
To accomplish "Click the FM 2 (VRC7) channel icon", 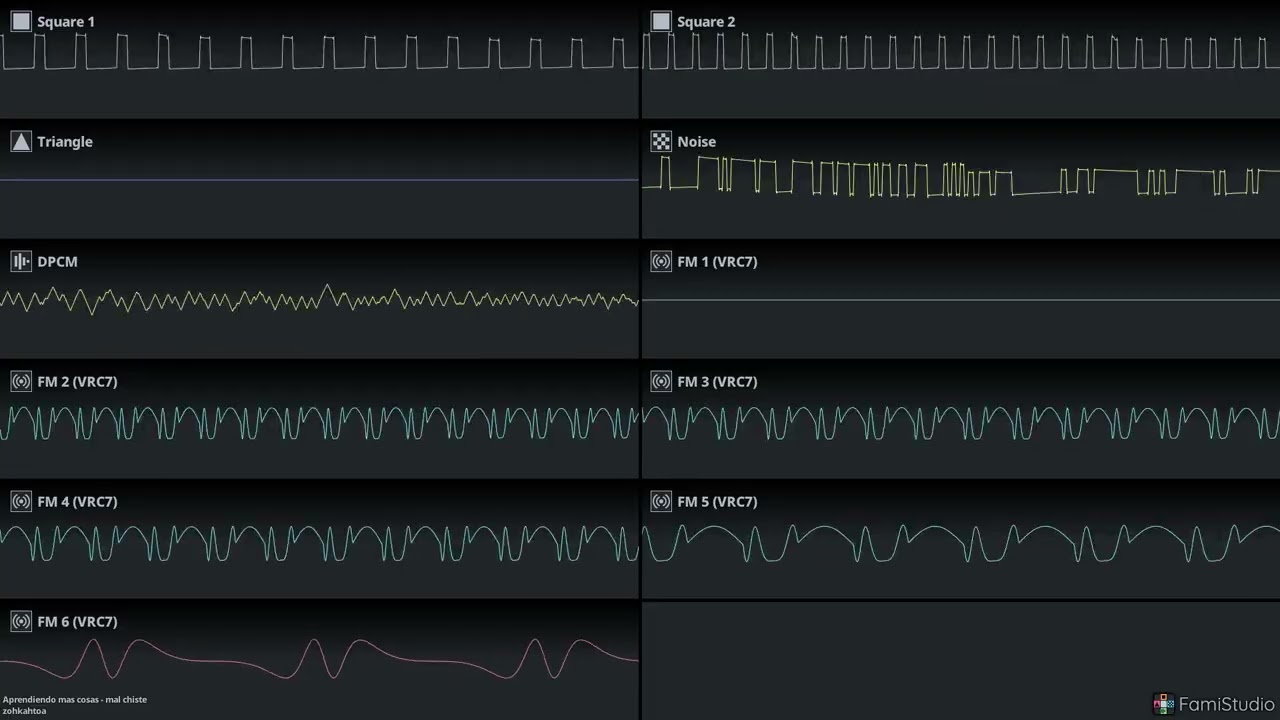I will (x=21, y=381).
